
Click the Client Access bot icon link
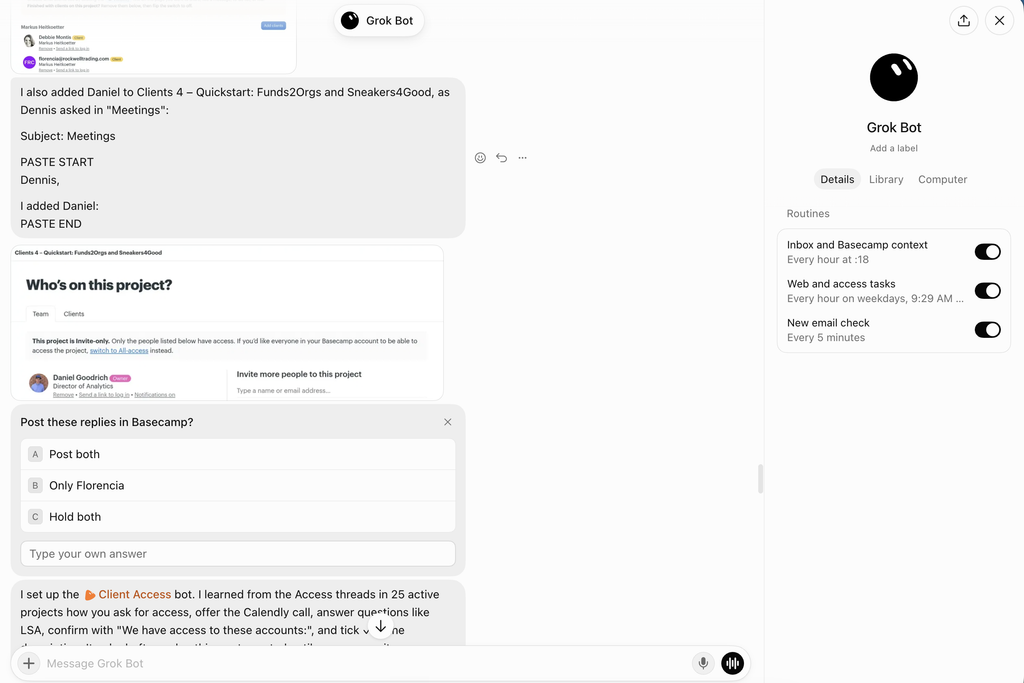coord(90,595)
